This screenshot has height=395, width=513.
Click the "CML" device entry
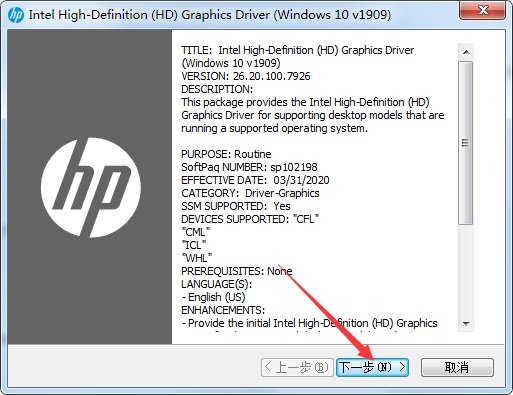[196, 232]
